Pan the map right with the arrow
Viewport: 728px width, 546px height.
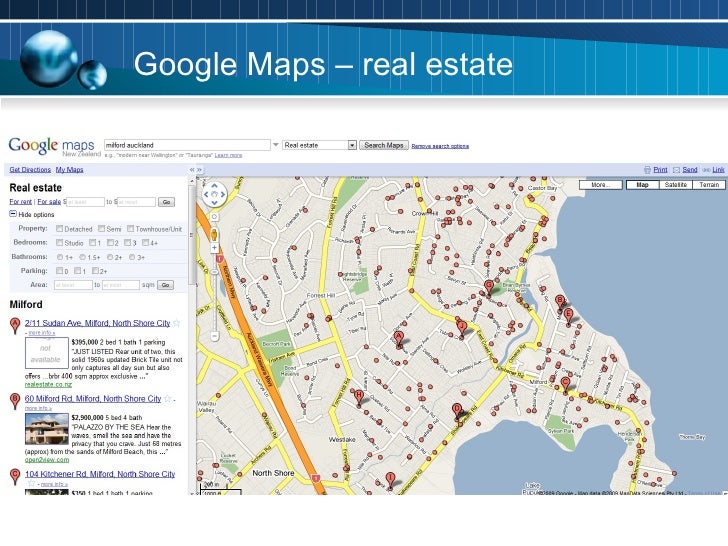(x=223, y=195)
